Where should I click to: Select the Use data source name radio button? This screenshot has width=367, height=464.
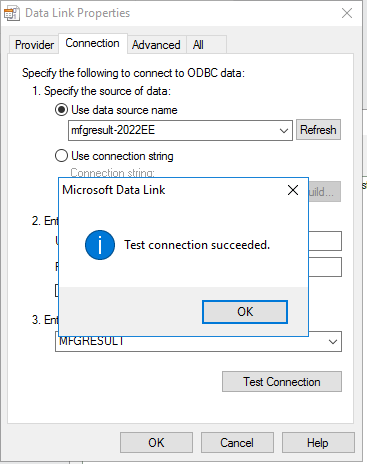[x=61, y=110]
